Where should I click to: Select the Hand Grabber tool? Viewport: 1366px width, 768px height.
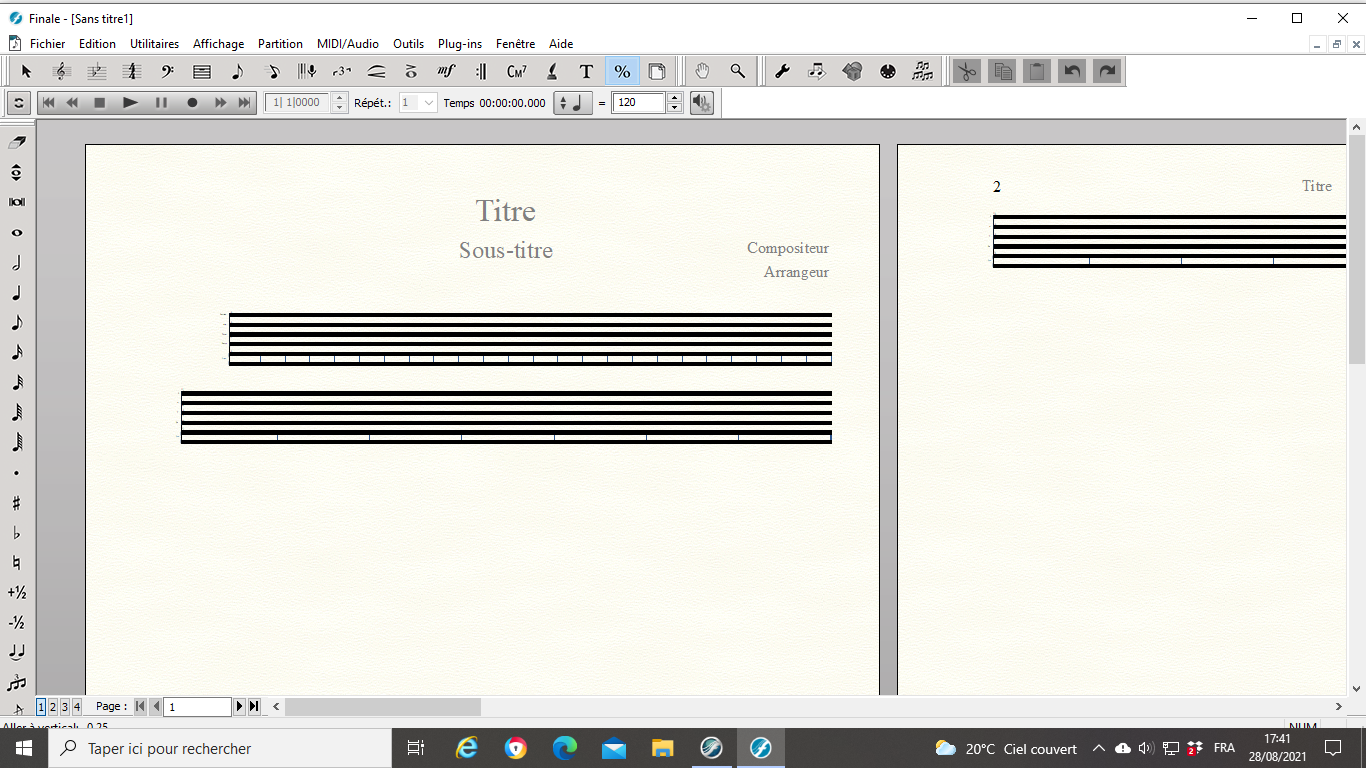pos(702,71)
